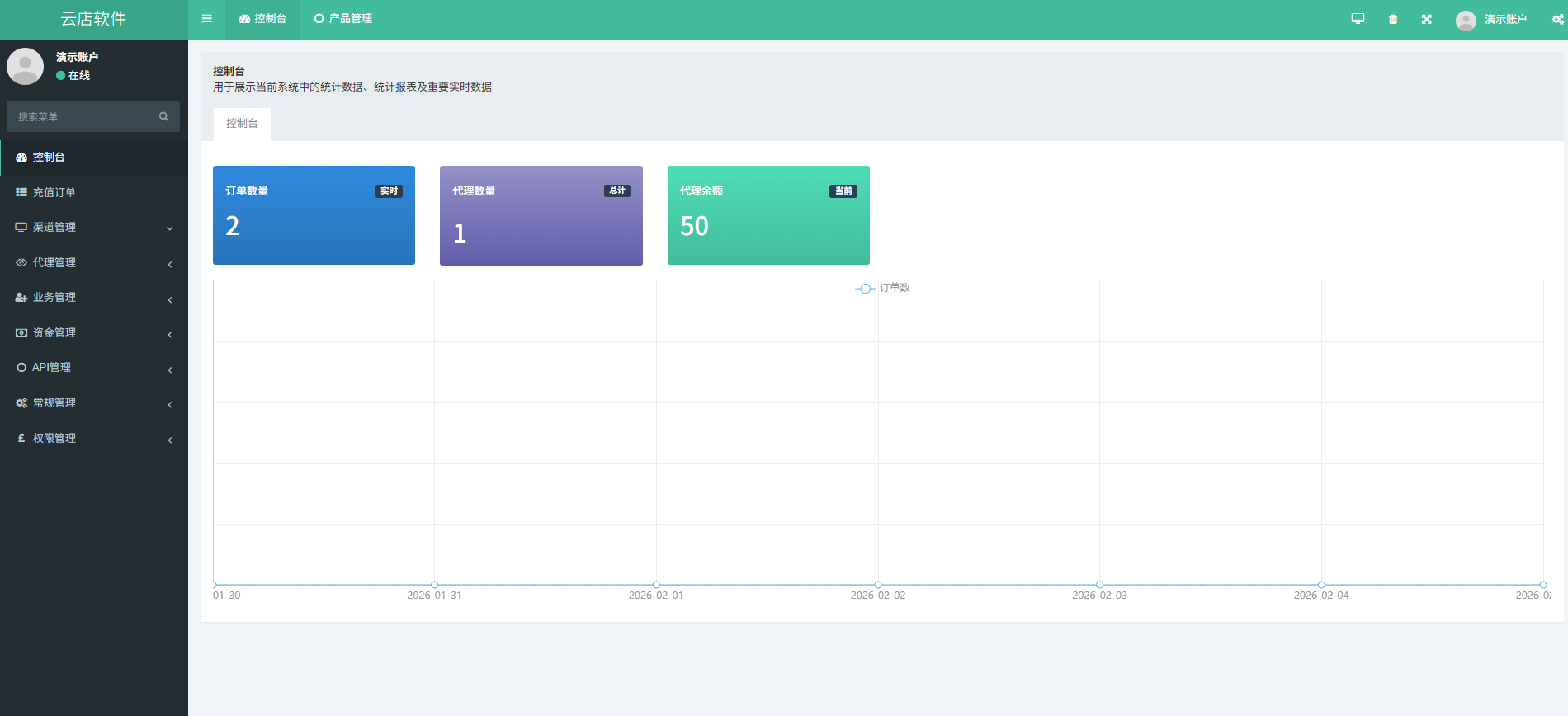Expand the 代理管理 sidebar menu

click(92, 263)
